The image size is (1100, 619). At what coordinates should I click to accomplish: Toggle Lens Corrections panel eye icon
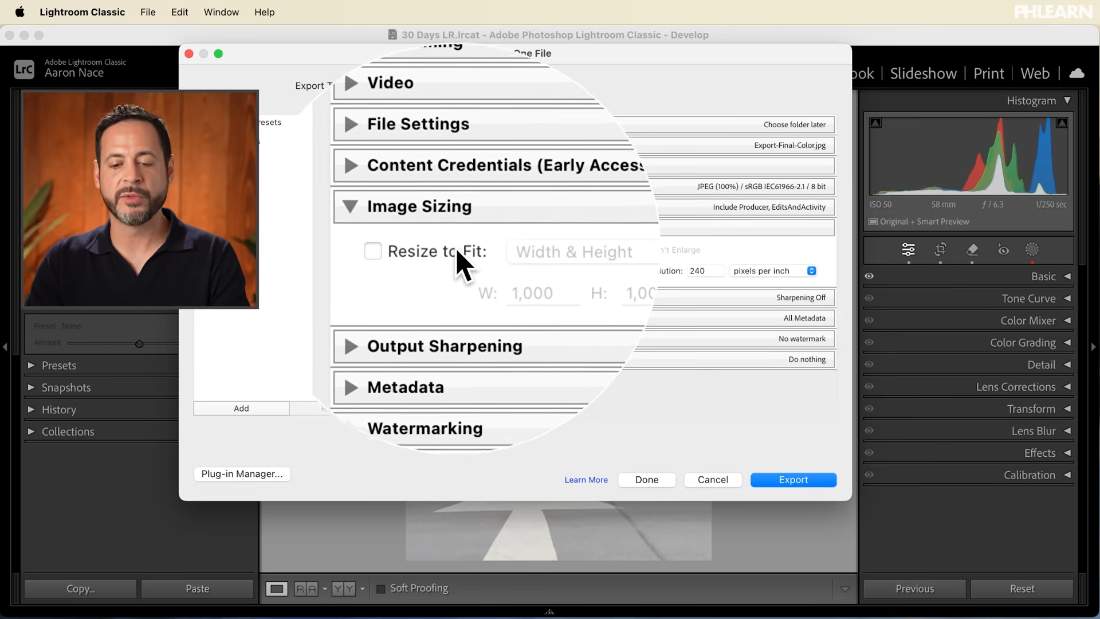[869, 387]
